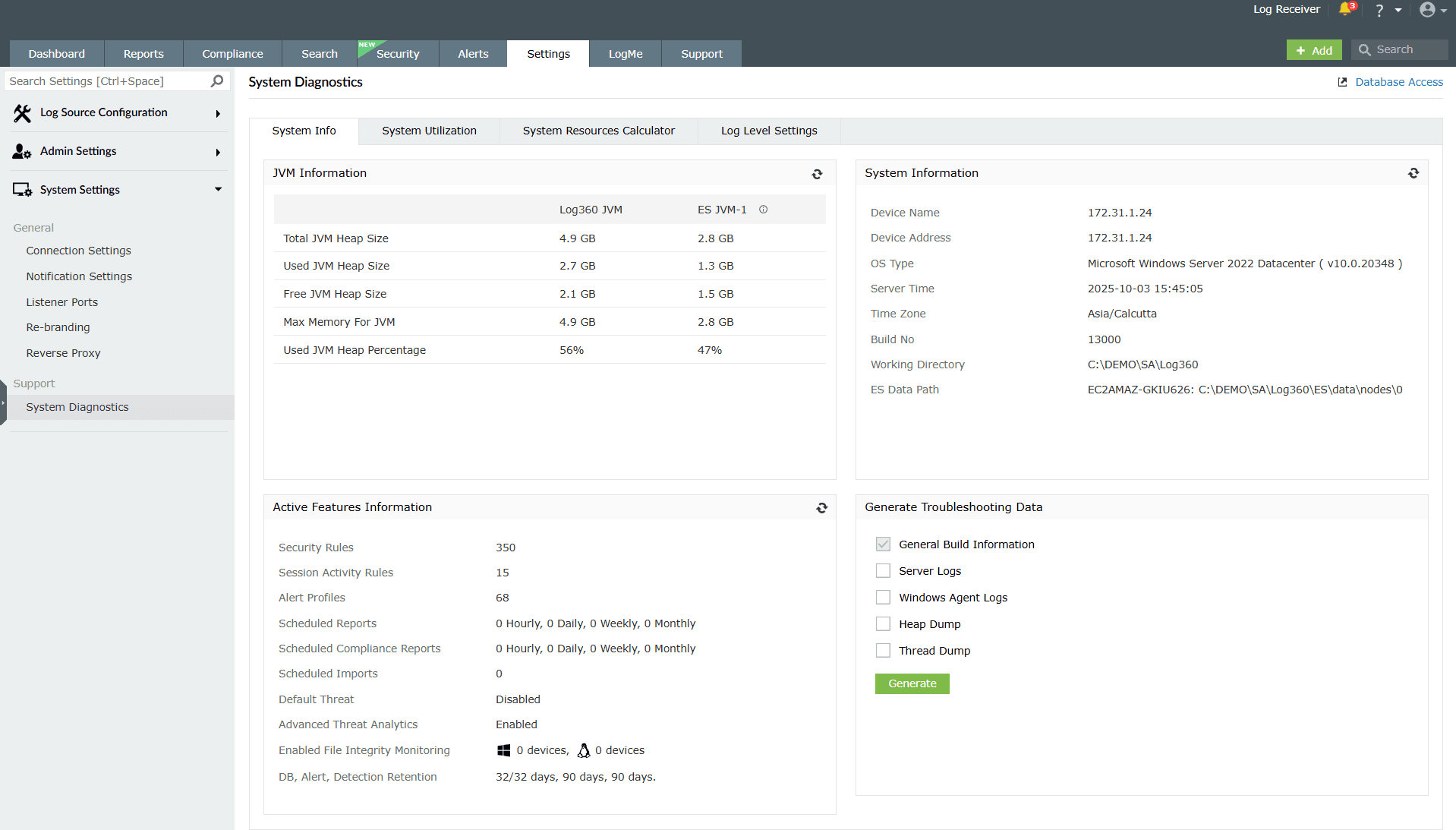The width and height of the screenshot is (1456, 830).
Task: Click the ES JVM-1 info icon
Action: [764, 210]
